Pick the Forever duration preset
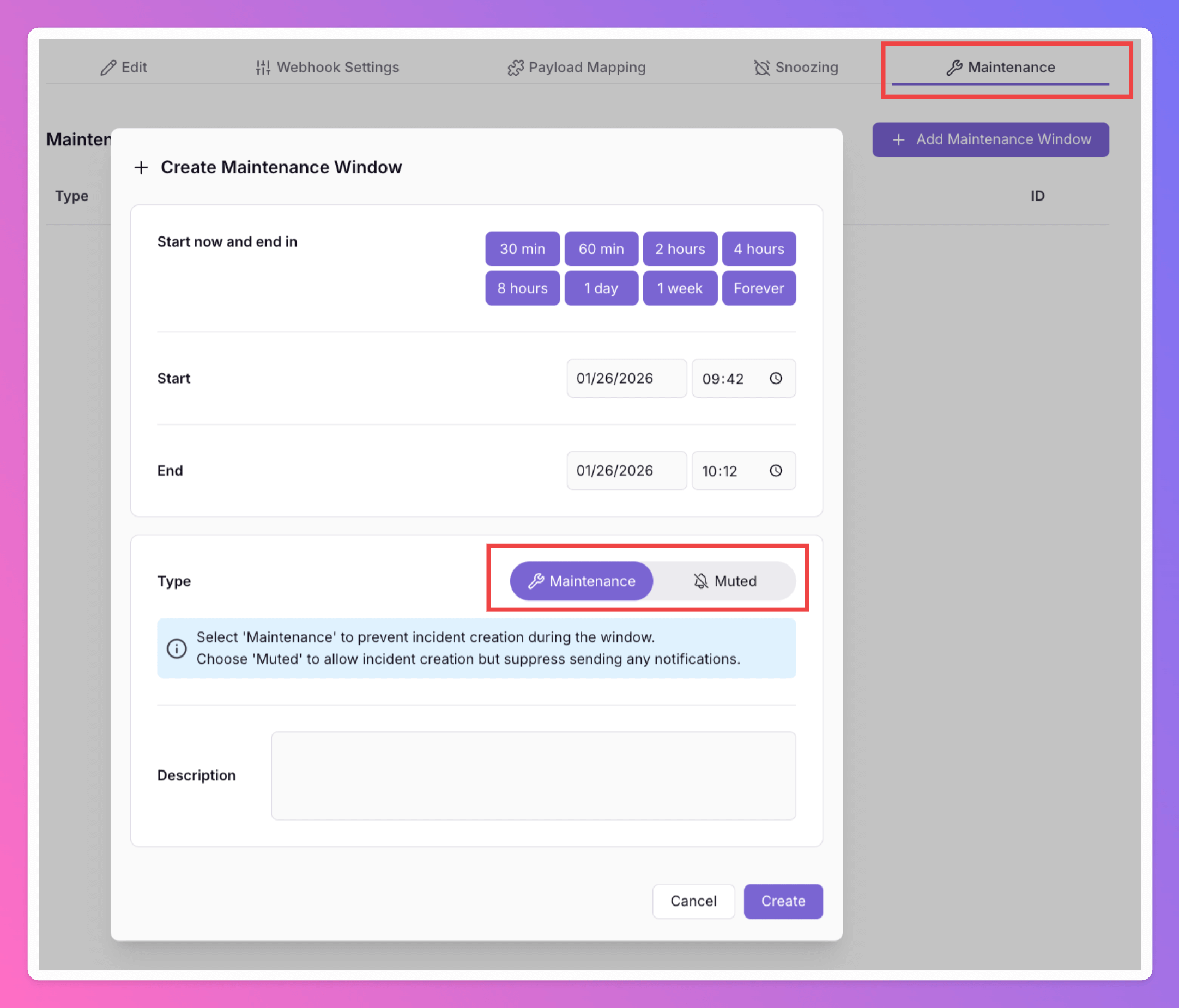The image size is (1179, 1008). (x=759, y=288)
